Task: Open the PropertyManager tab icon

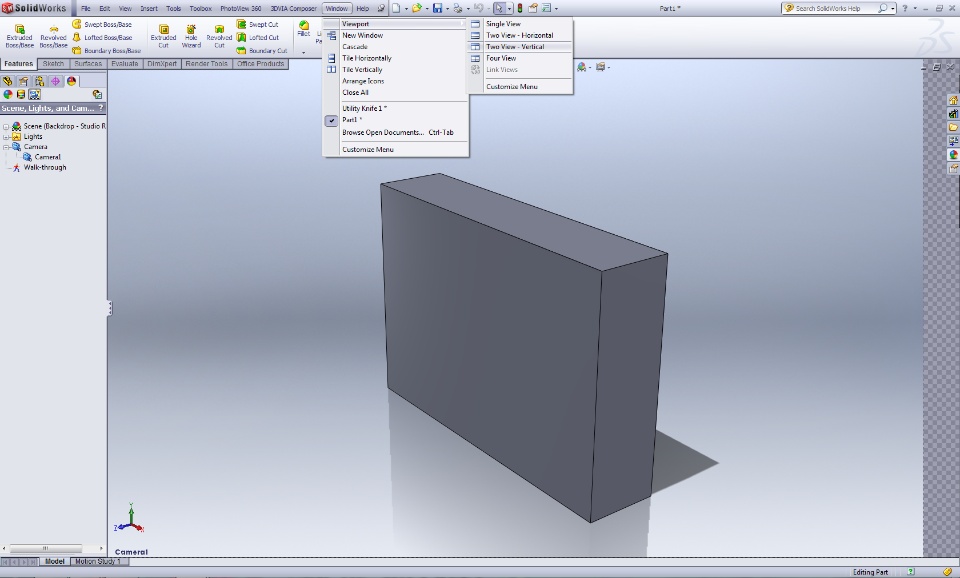Action: [x=23, y=81]
